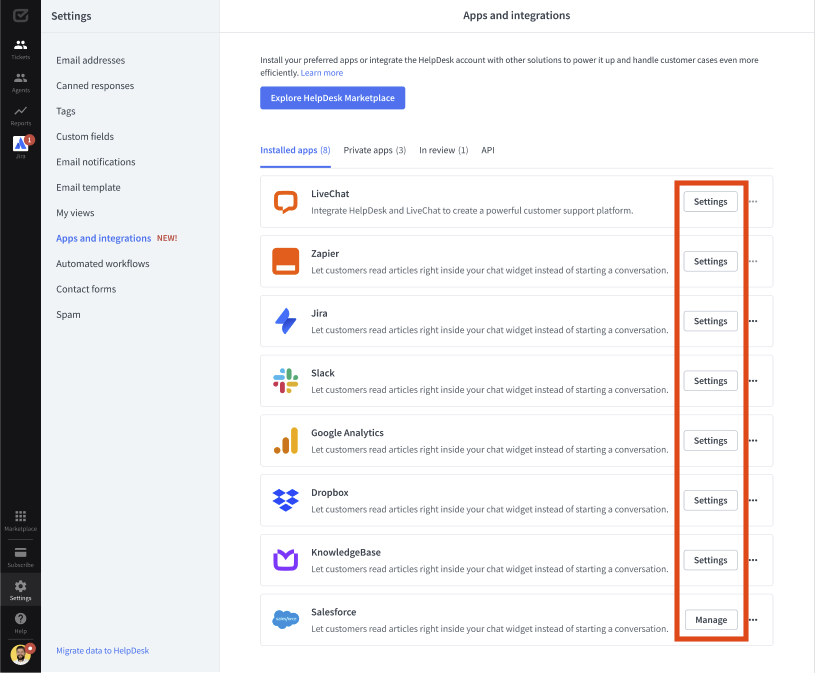The height and width of the screenshot is (673, 815).
Task: Click the KnowledgeBase app name
Action: coord(346,552)
